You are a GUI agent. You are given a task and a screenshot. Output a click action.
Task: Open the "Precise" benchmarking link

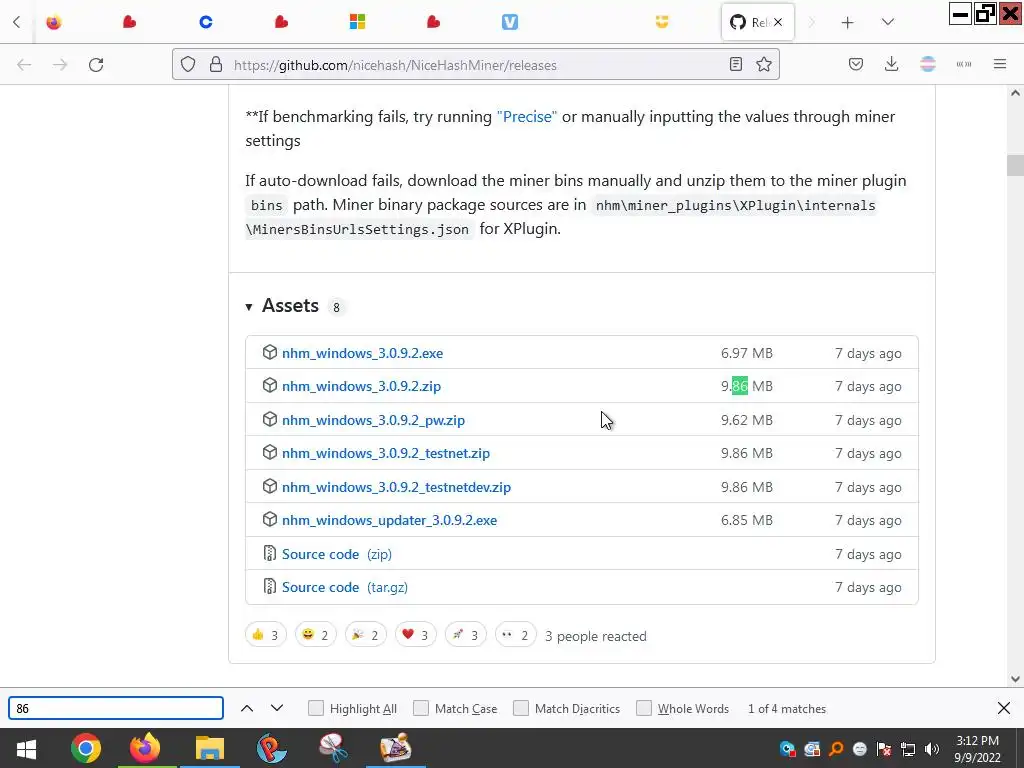point(526,117)
